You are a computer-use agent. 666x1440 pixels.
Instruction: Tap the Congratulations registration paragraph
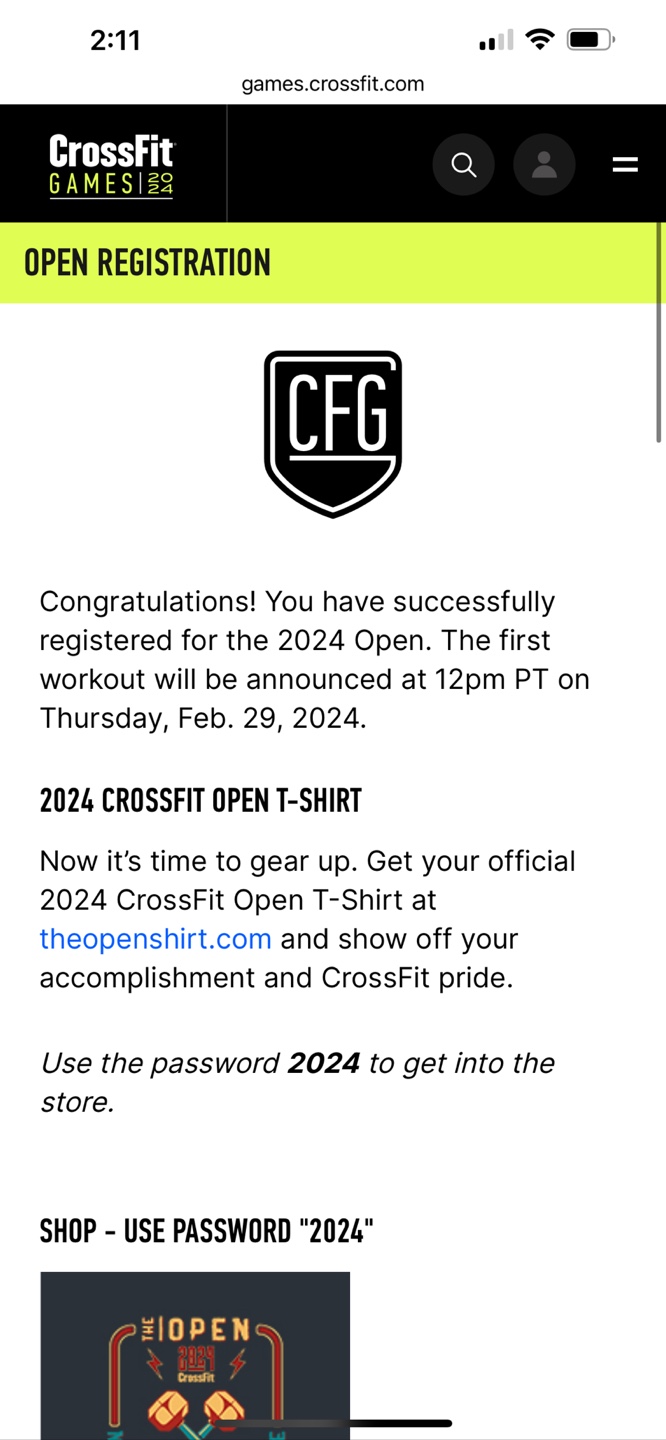coord(315,660)
